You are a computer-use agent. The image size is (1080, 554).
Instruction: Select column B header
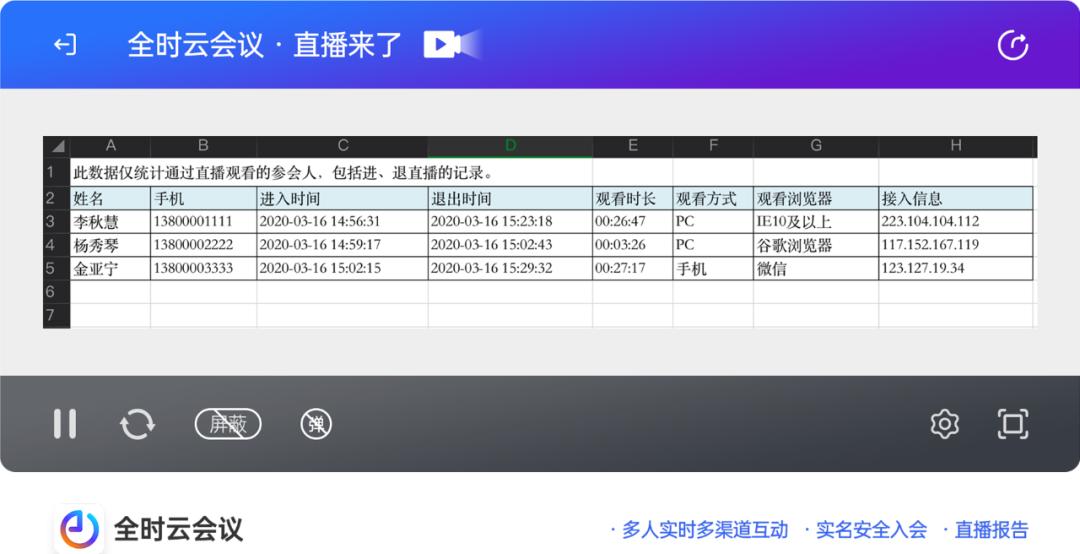pos(203,146)
